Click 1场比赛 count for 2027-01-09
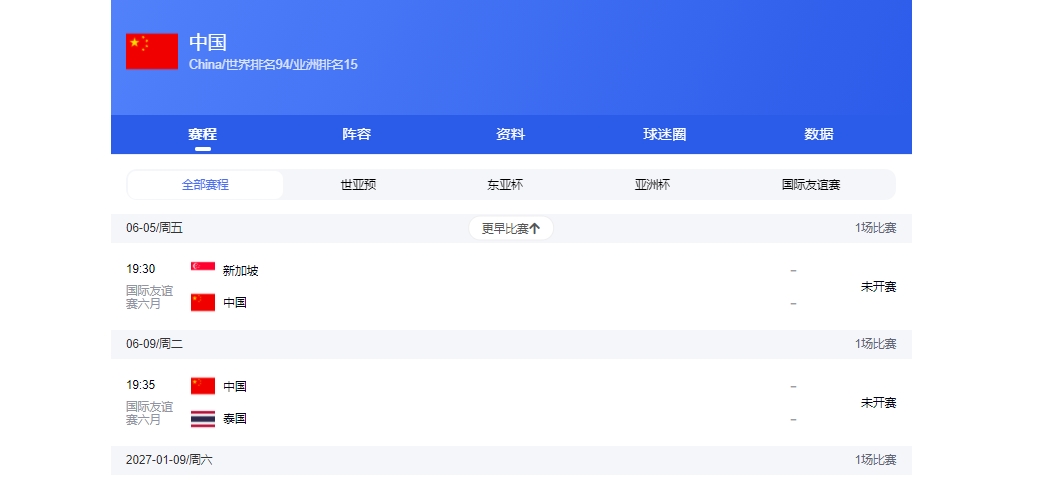 876,460
